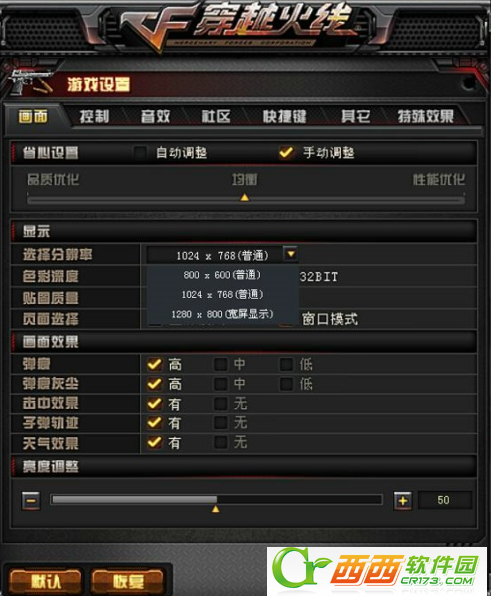Click the brightness minus button
The image size is (491, 596).
[x=31, y=501]
